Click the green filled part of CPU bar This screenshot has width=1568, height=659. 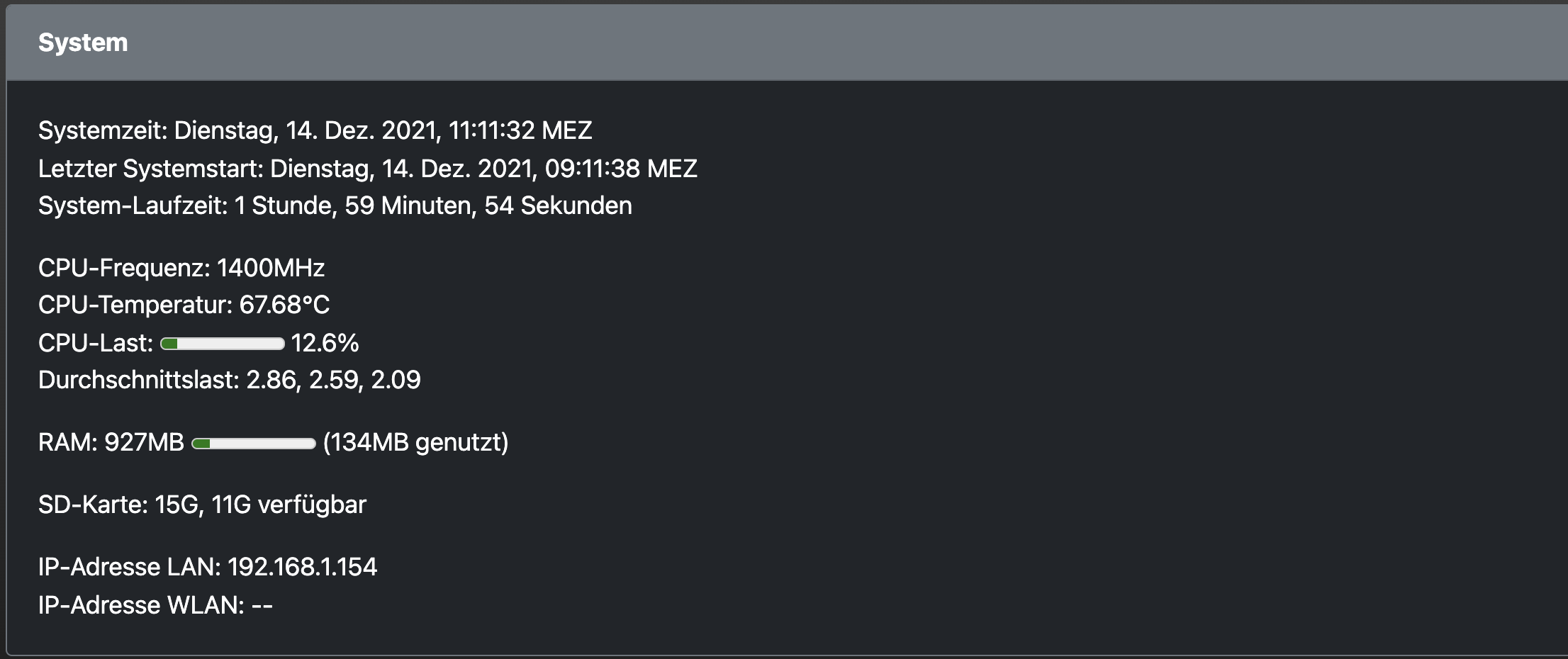[x=169, y=344]
